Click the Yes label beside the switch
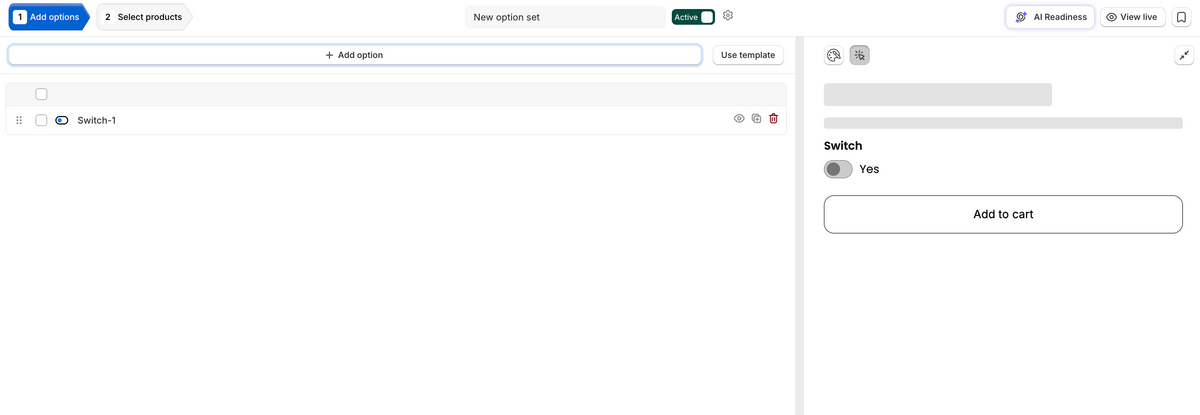Screen dimensions: 1200x415 [x=869, y=169]
